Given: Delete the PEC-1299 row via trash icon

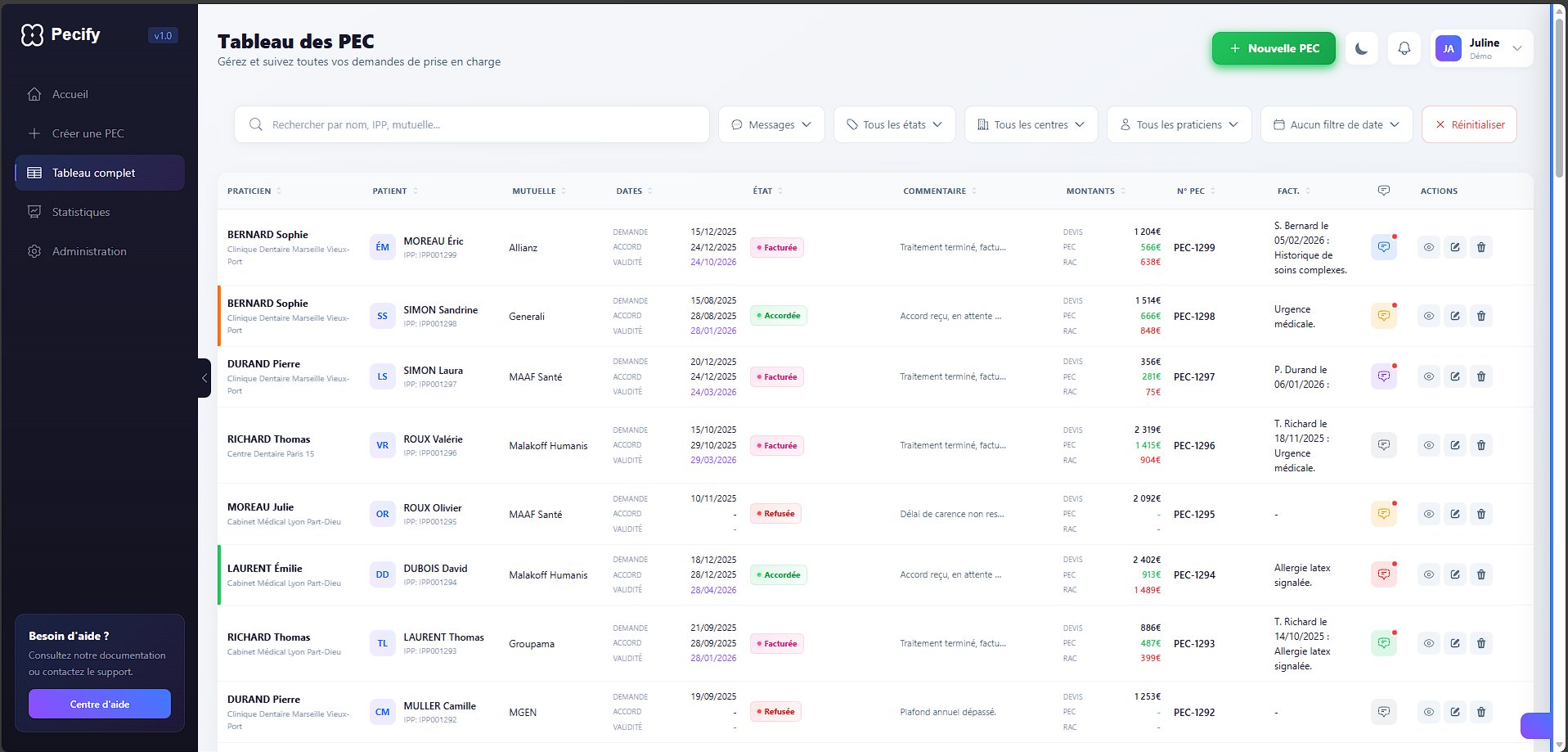Looking at the screenshot, I should (1480, 247).
